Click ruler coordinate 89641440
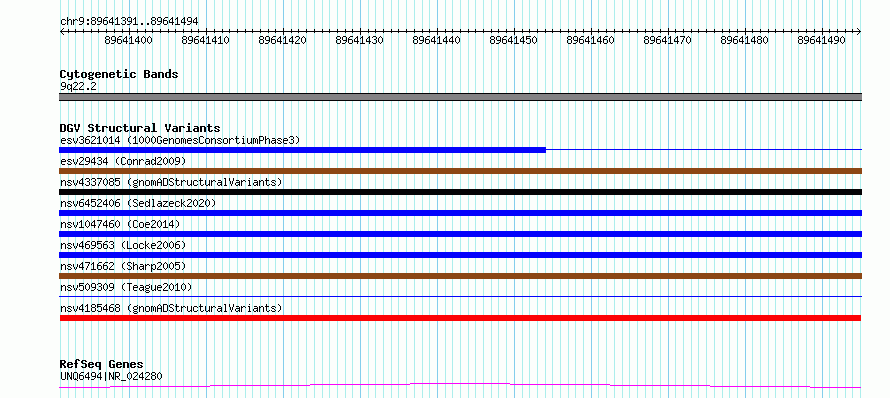Viewport: 890px width, 398px height. coord(436,41)
